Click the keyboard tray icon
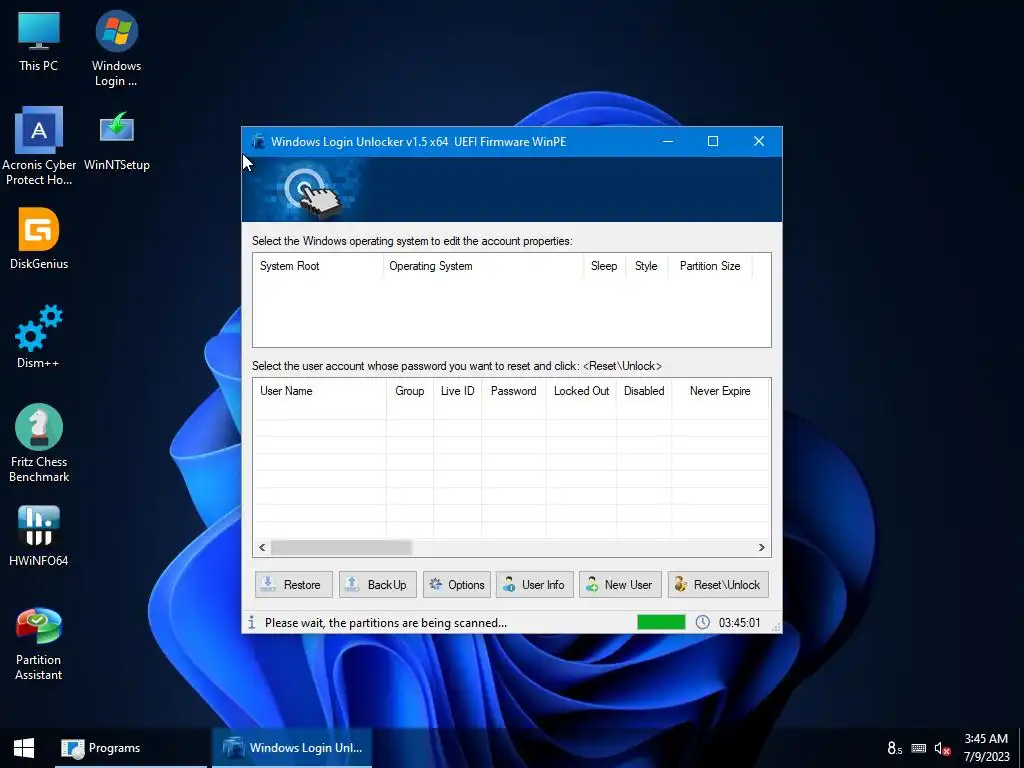The width and height of the screenshot is (1024, 768). [x=918, y=748]
